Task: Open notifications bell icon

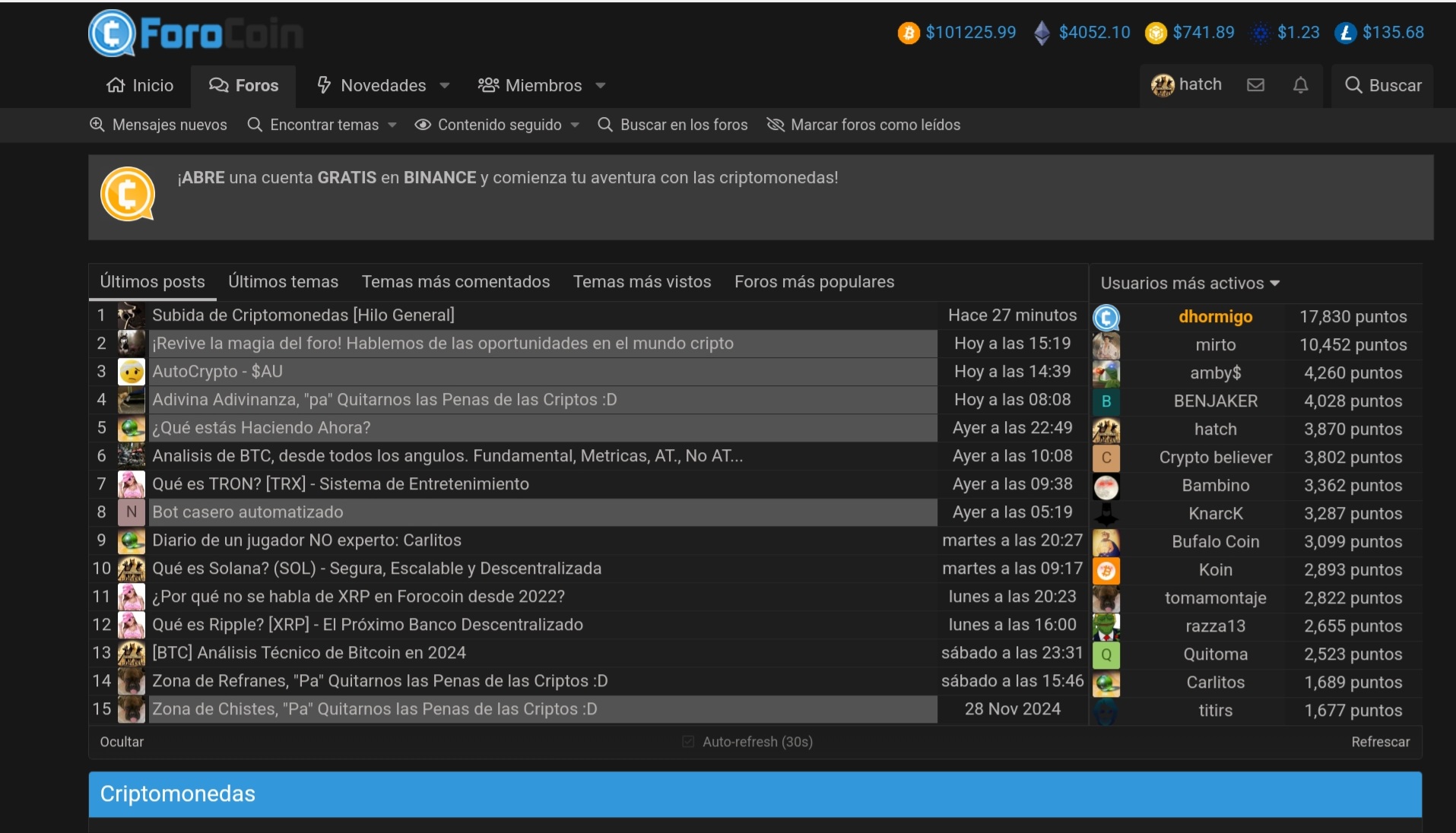Action: click(1300, 85)
